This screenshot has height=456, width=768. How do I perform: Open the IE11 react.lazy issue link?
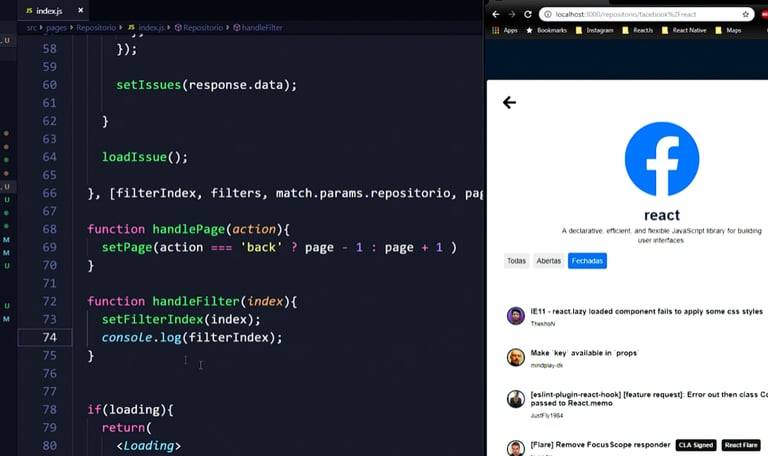pos(647,312)
